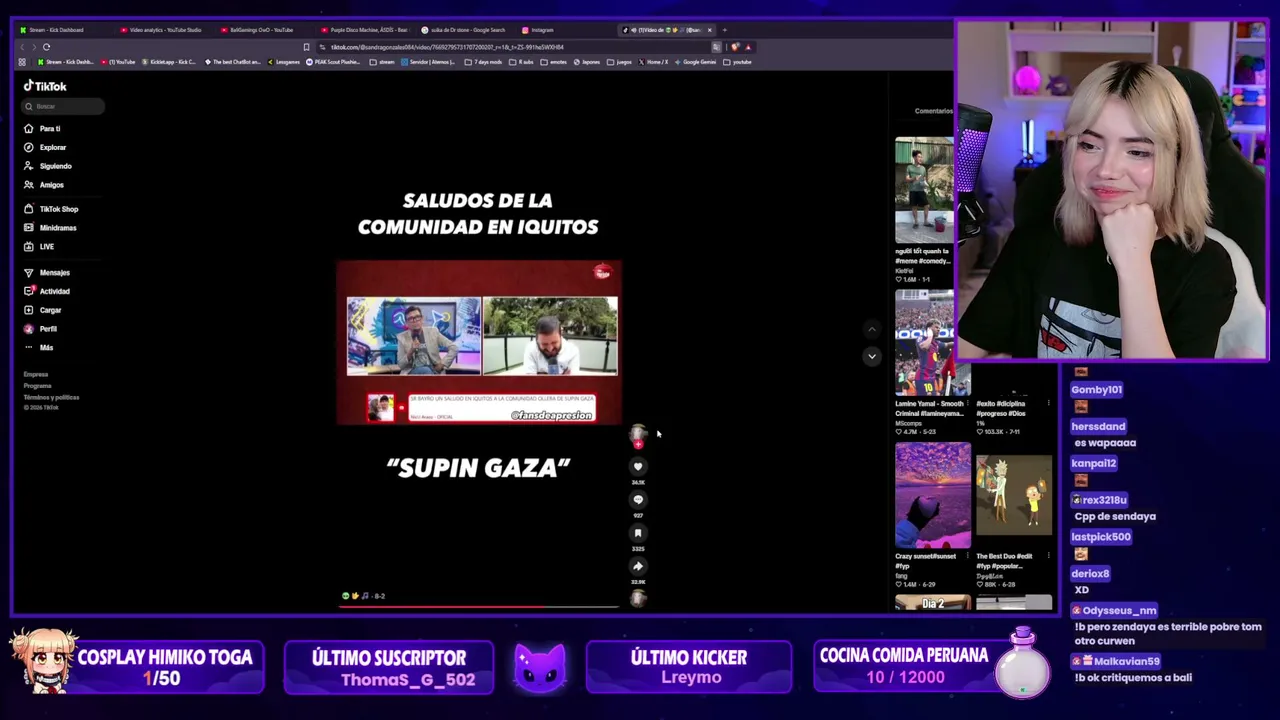Open Empresa footer link
Viewport: 1280px width, 720px height.
point(36,374)
